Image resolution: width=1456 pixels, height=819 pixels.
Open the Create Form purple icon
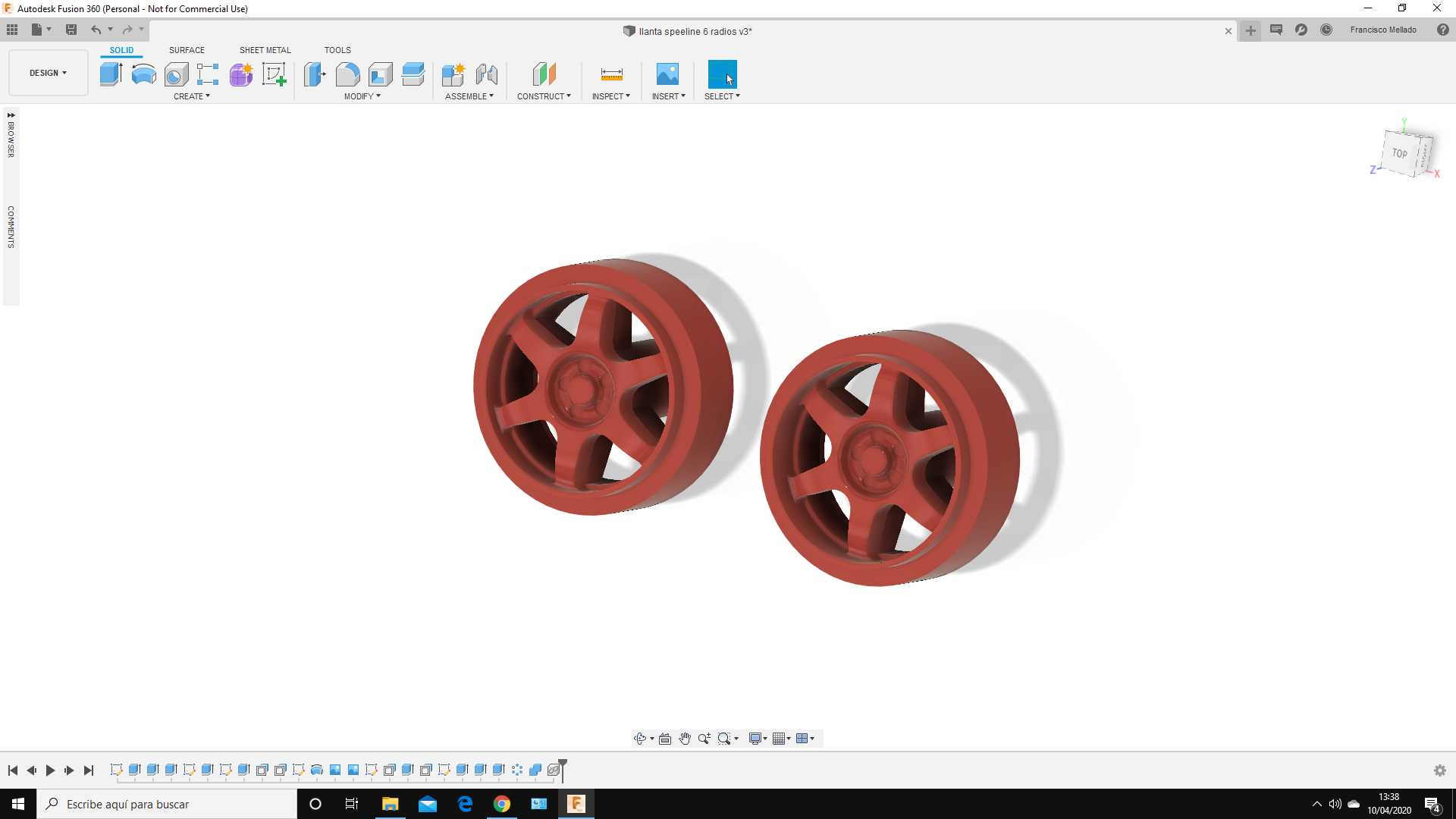241,74
